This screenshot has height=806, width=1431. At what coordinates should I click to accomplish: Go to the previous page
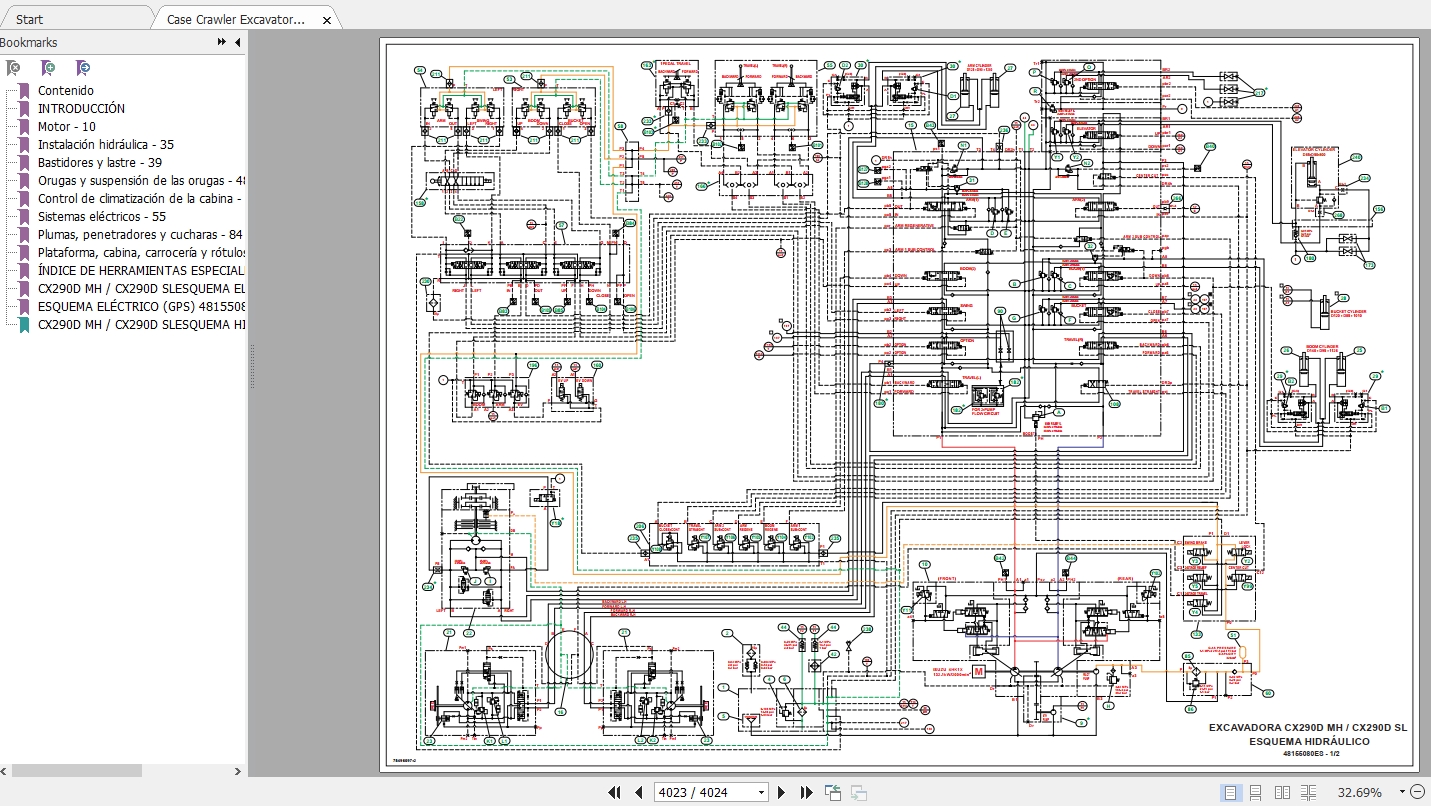coord(638,793)
